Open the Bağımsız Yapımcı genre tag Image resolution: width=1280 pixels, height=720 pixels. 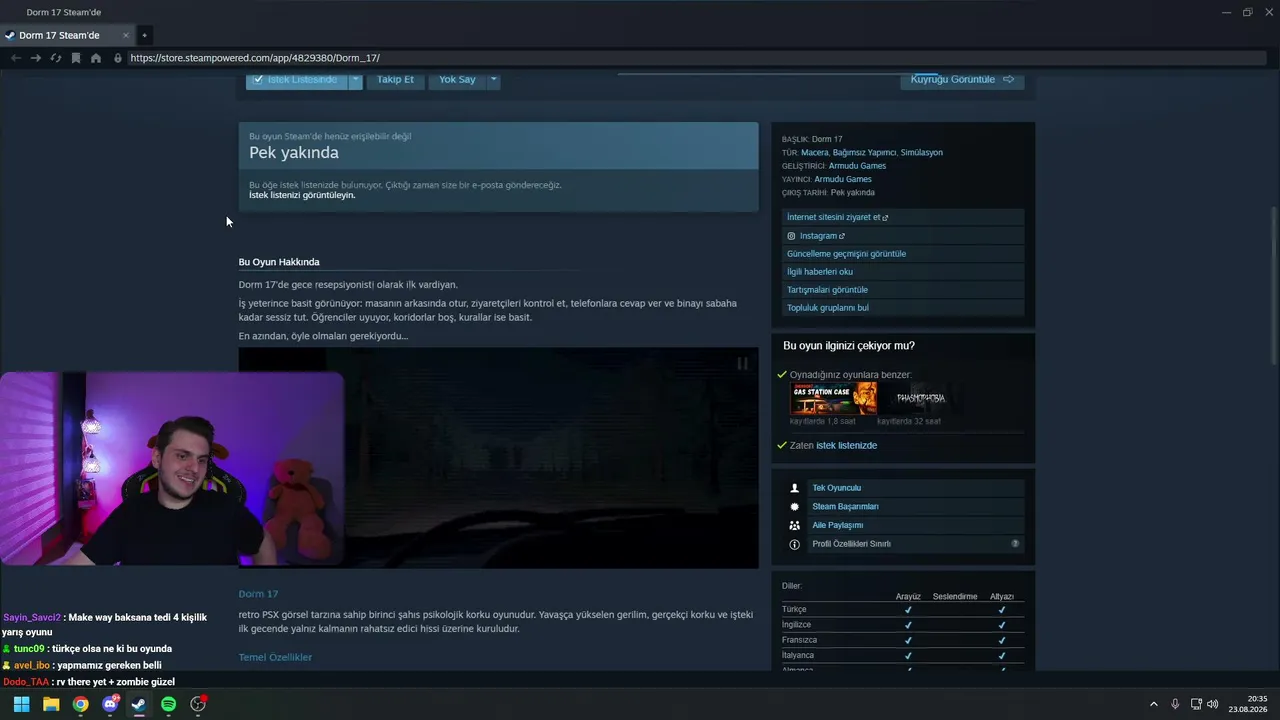coord(864,153)
